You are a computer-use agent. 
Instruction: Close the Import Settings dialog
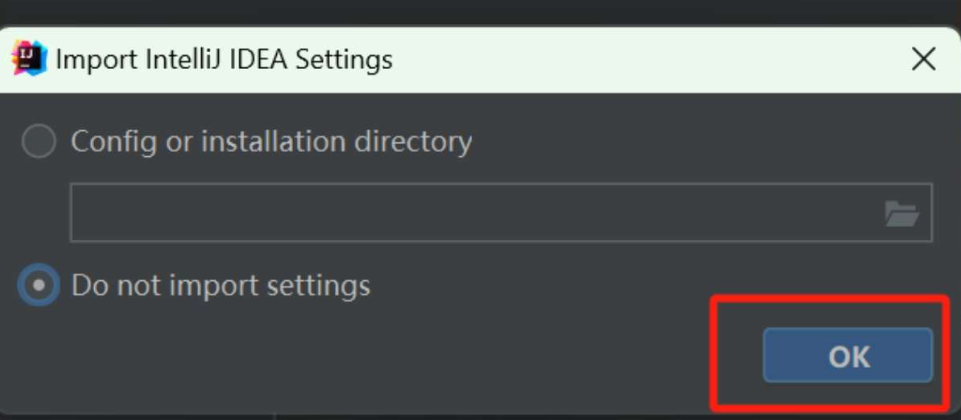pos(923,59)
